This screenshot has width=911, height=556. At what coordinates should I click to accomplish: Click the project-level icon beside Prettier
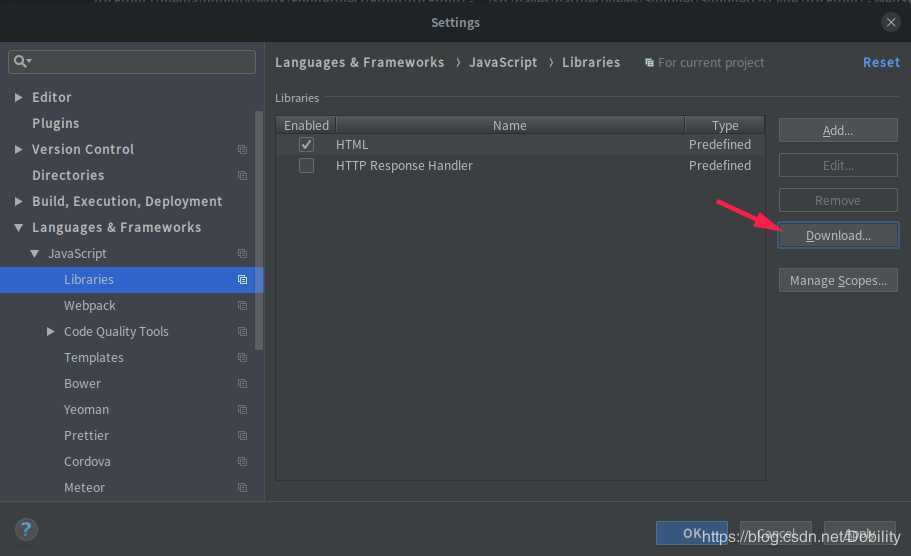242,435
